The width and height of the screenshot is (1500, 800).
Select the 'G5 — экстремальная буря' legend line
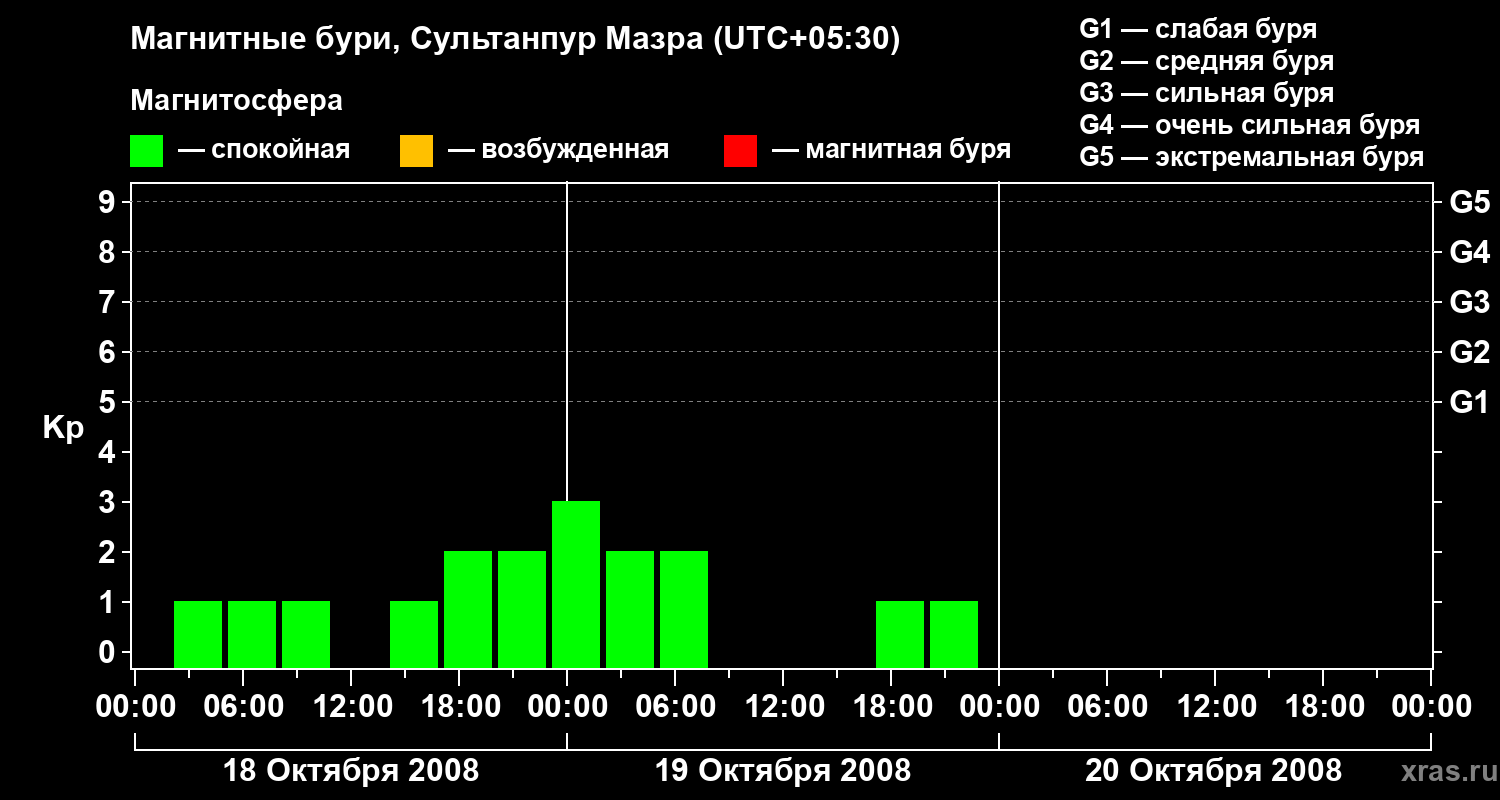[1251, 157]
